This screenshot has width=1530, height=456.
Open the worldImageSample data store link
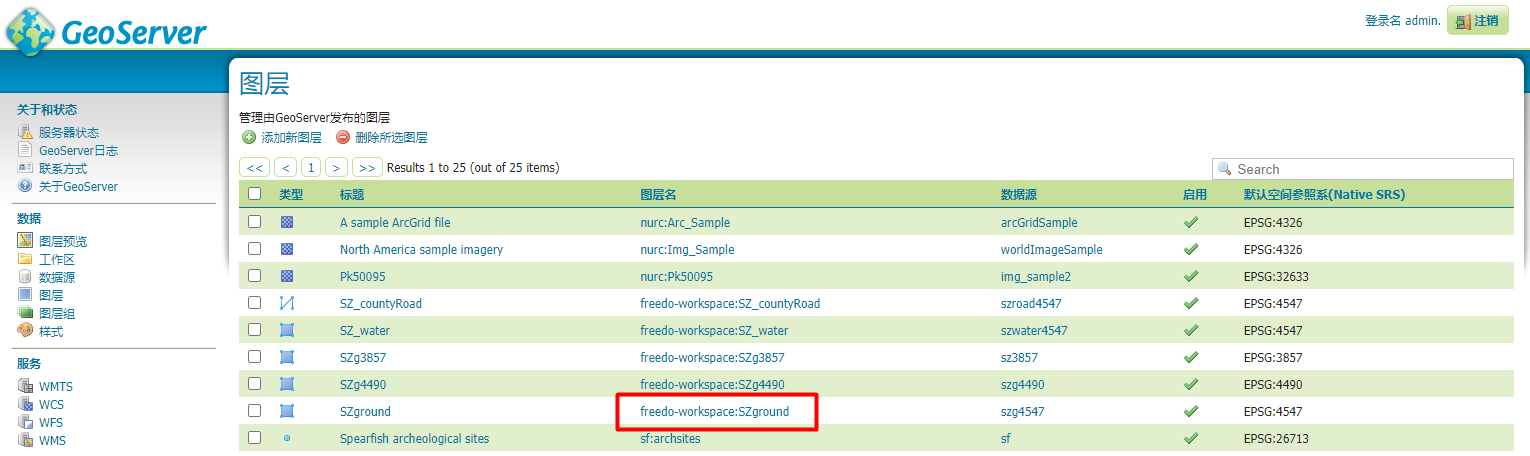coord(1051,249)
